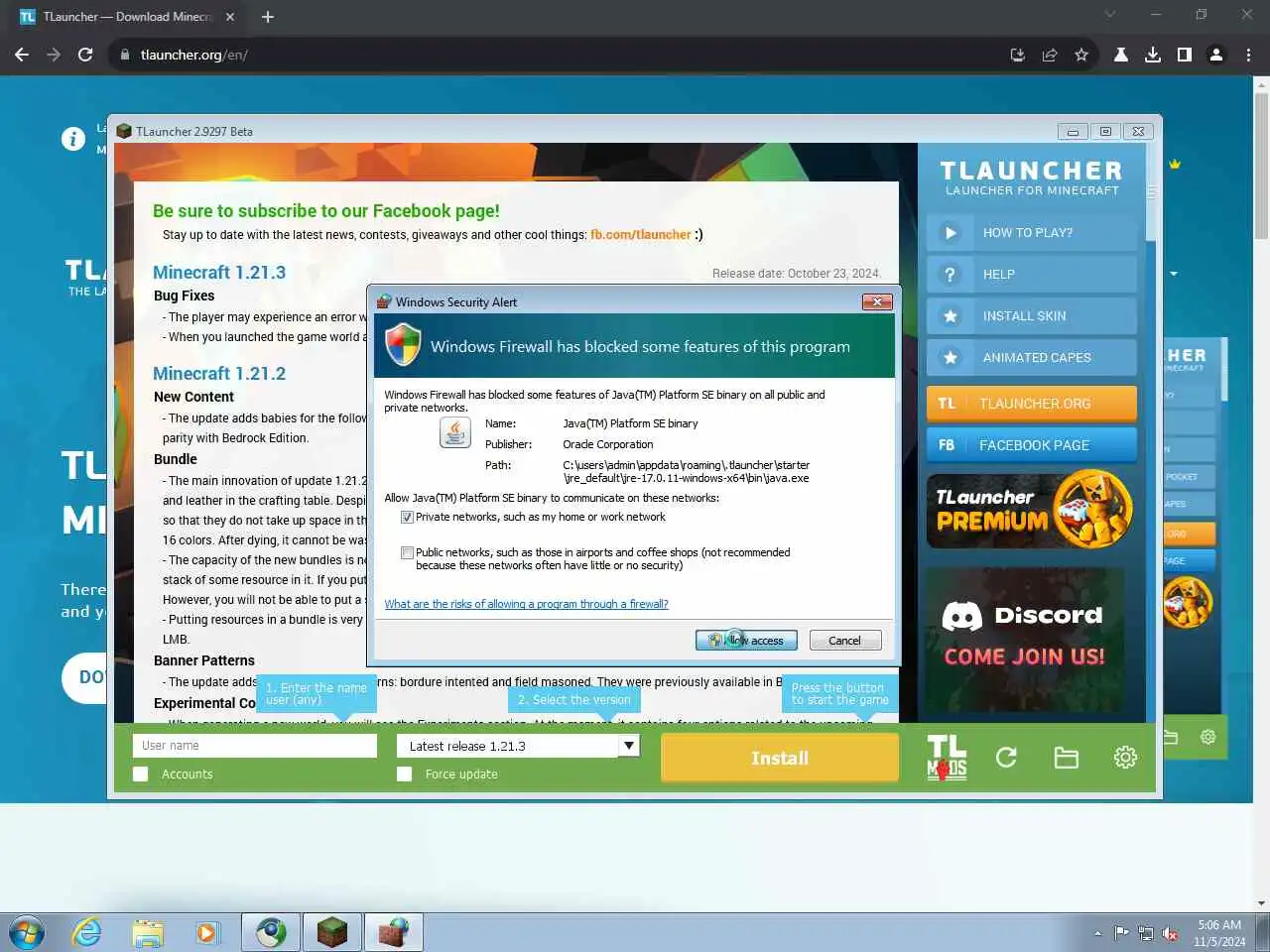Click the TLauncher Premium banner
Image resolution: width=1270 pixels, height=952 pixels.
[x=1029, y=510]
